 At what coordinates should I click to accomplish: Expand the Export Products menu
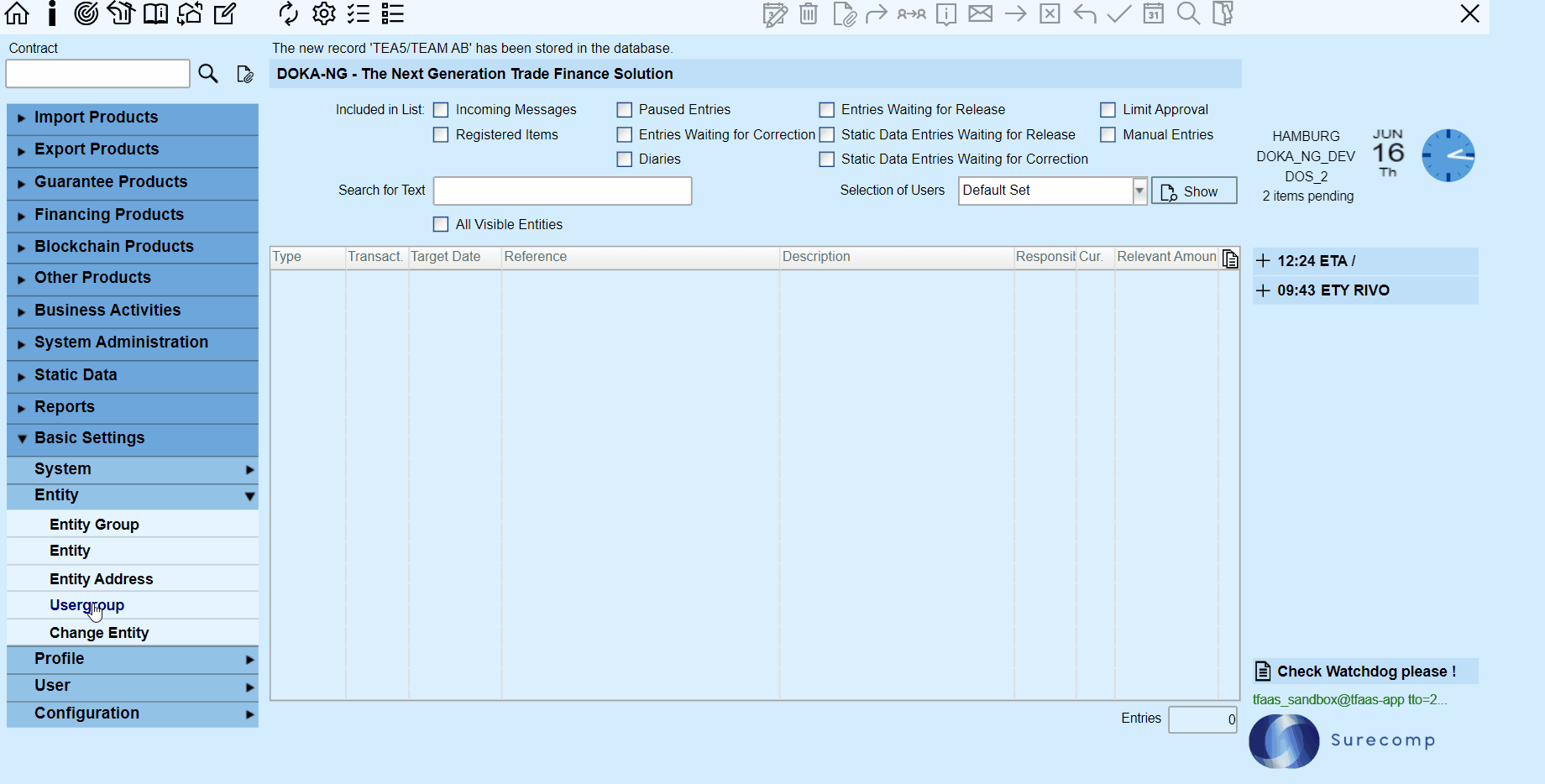[x=133, y=149]
